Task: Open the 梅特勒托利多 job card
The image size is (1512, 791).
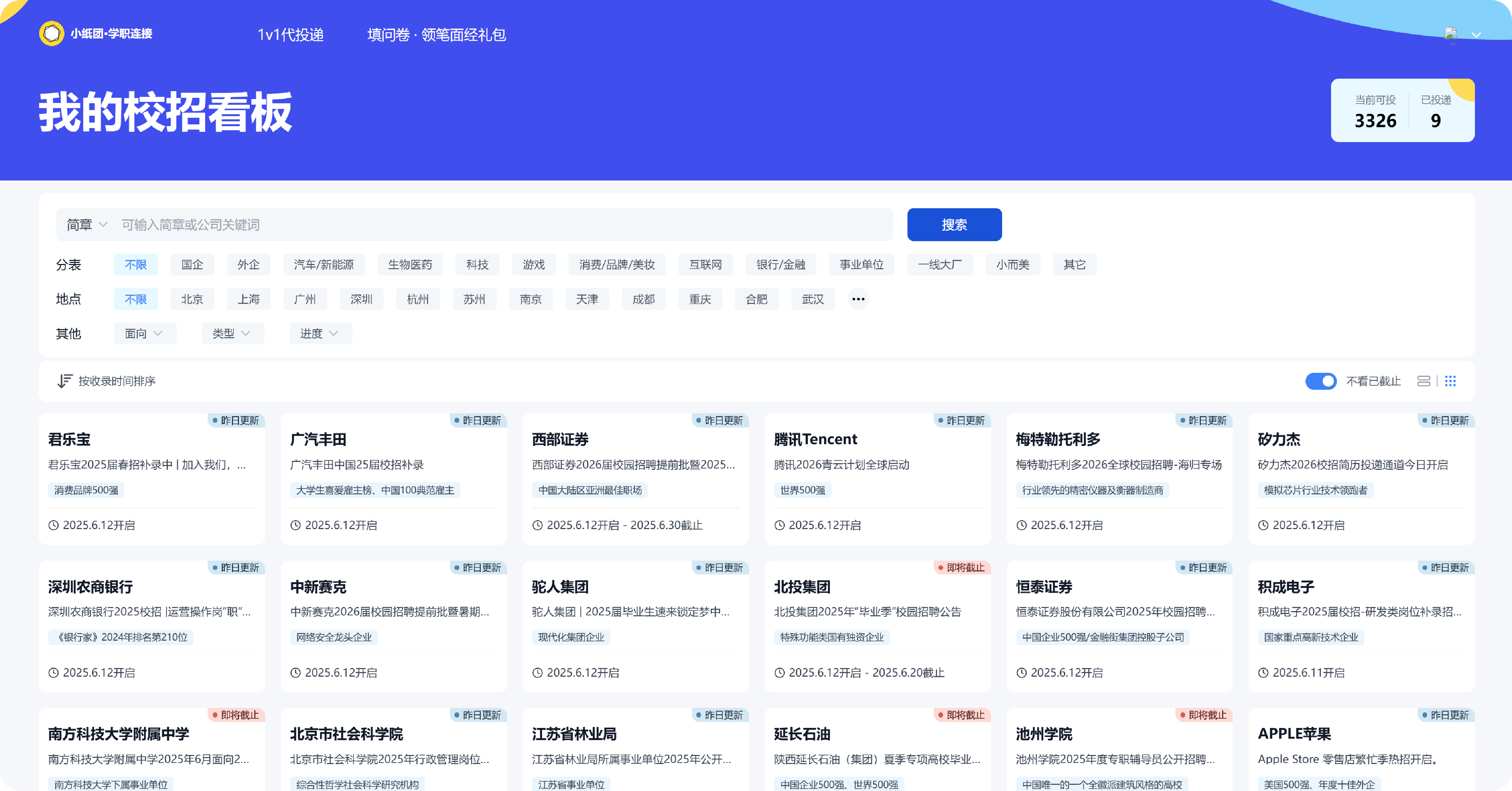Action: [1119, 479]
